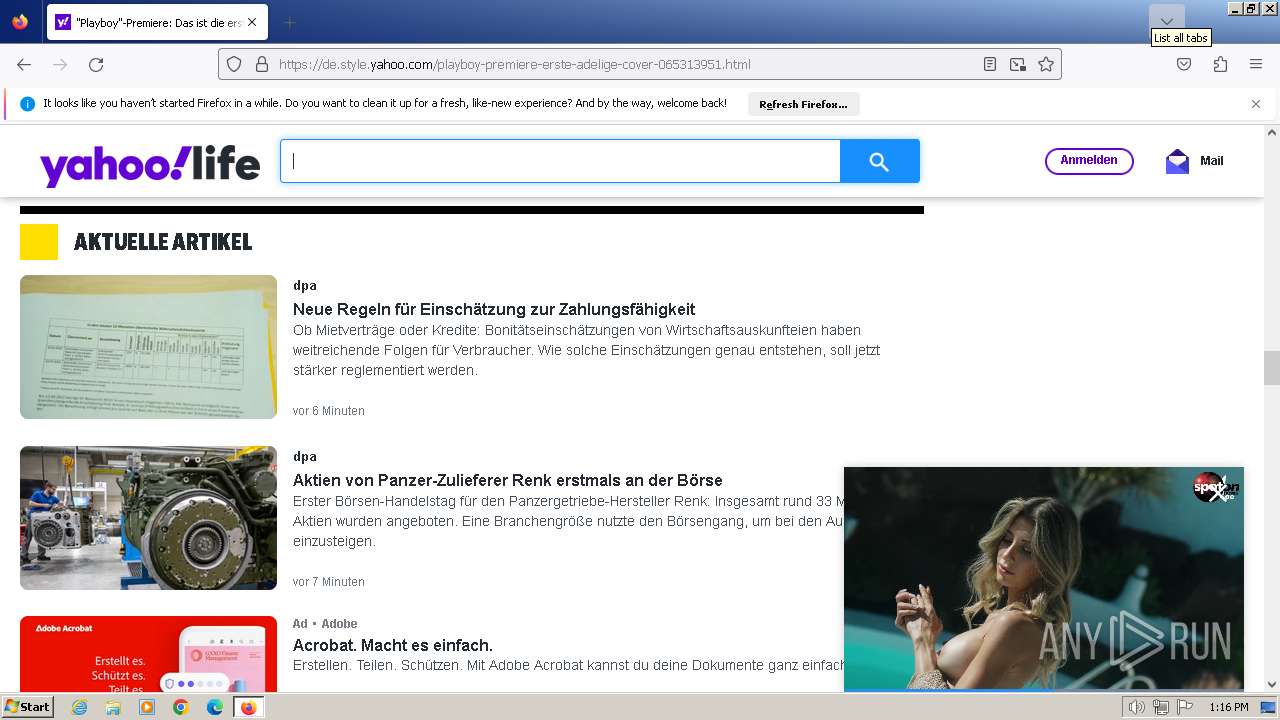This screenshot has width=1280, height=720.
Task: Open the Renk gearbox article thumbnail
Action: (x=148, y=518)
